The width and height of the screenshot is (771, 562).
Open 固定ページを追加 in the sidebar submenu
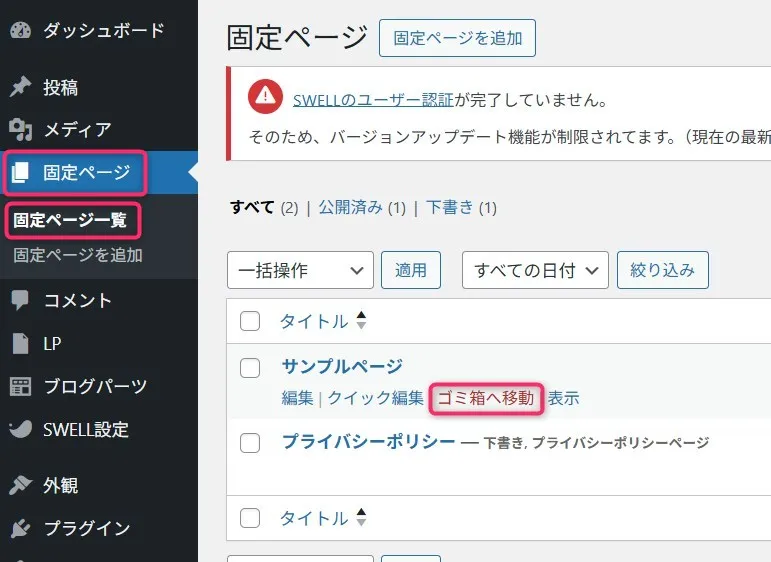[x=78, y=255]
